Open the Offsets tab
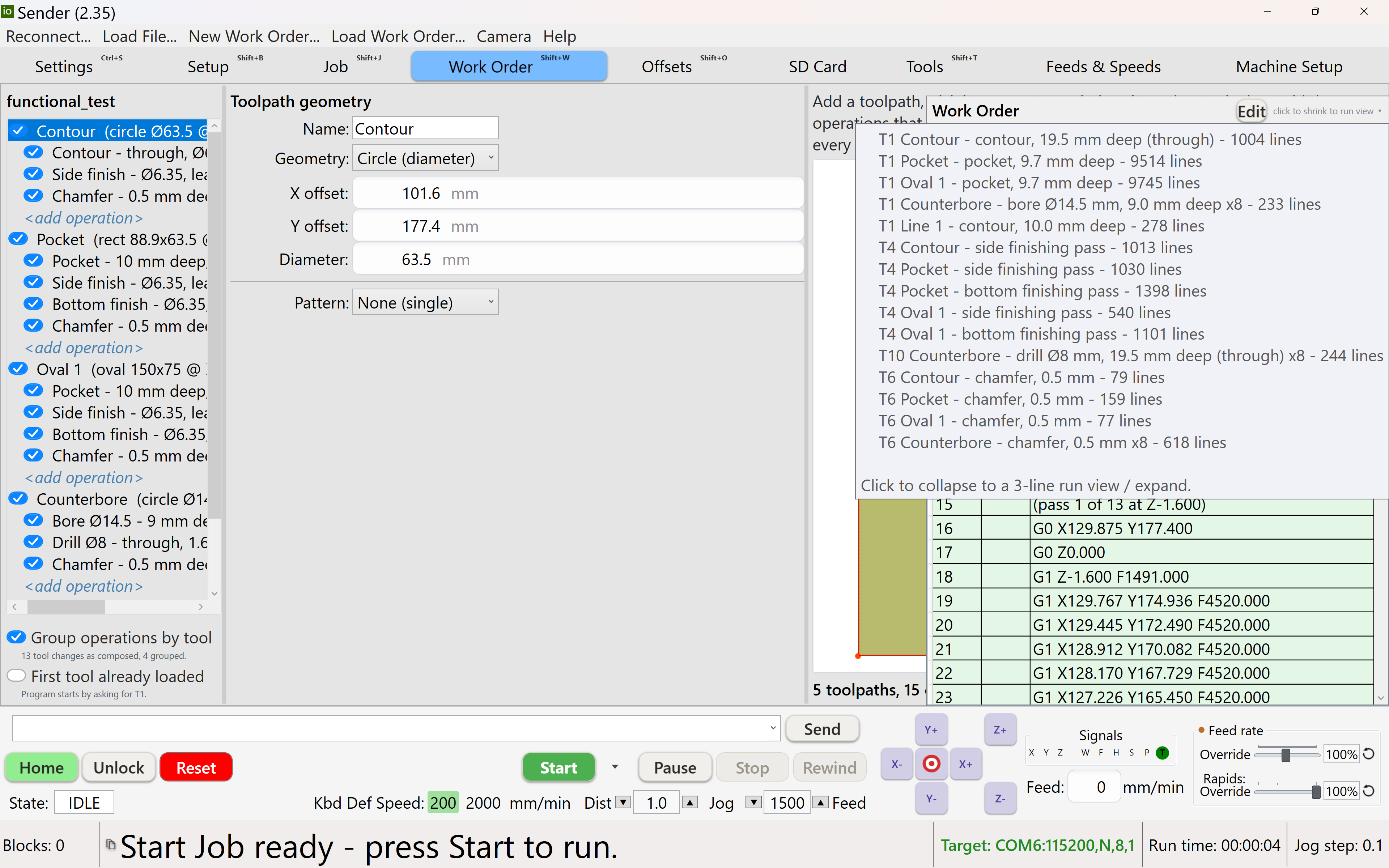Screen dimensions: 1389x868 (x=667, y=67)
